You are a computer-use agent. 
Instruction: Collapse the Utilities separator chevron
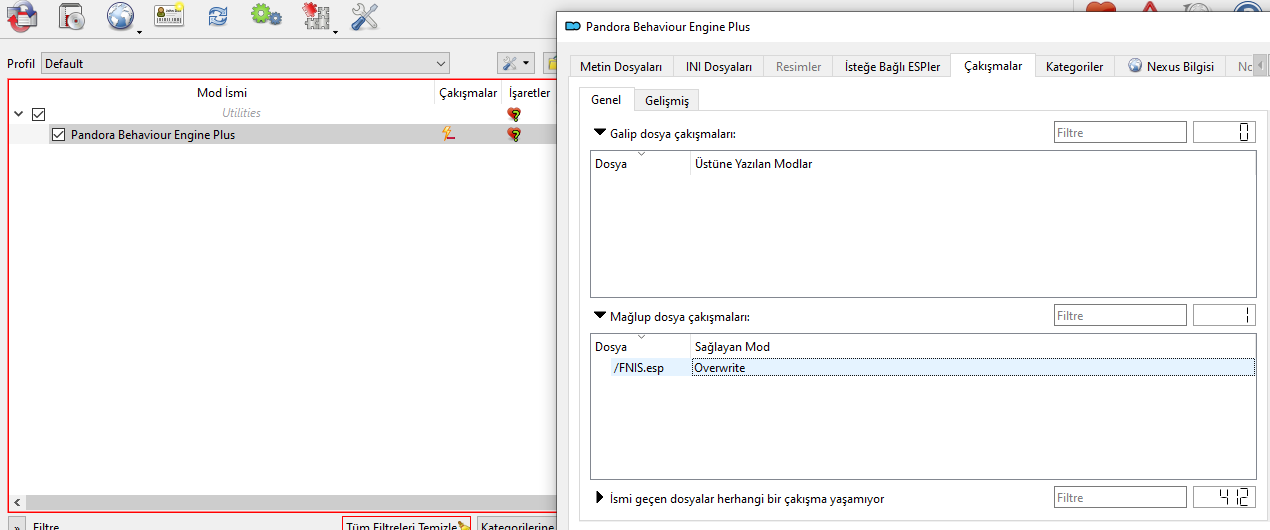(x=18, y=114)
